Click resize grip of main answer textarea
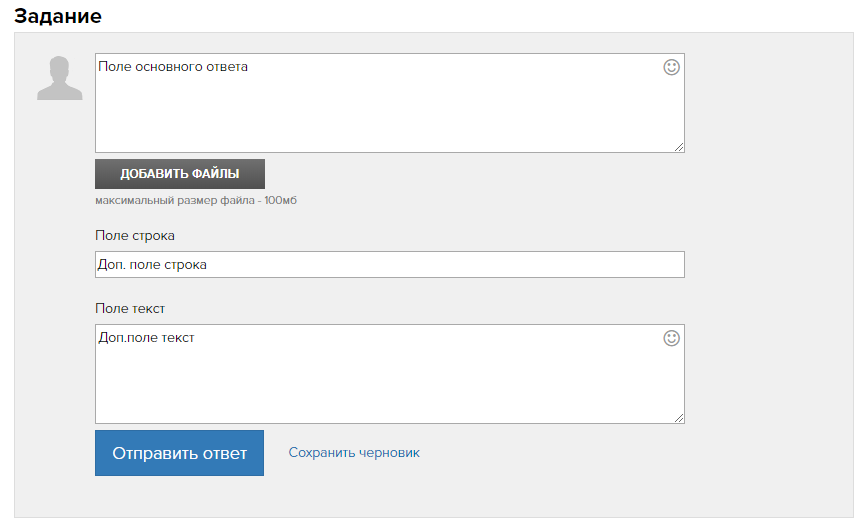Screen dimensions: 865x532 coord(679,147)
